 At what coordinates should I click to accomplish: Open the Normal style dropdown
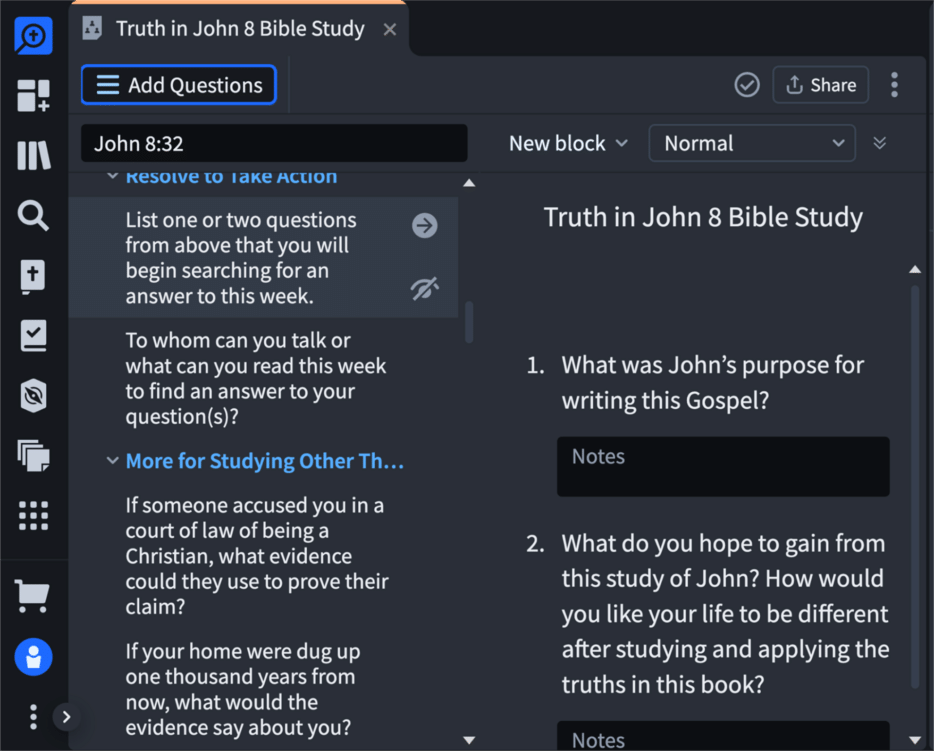[x=751, y=143]
